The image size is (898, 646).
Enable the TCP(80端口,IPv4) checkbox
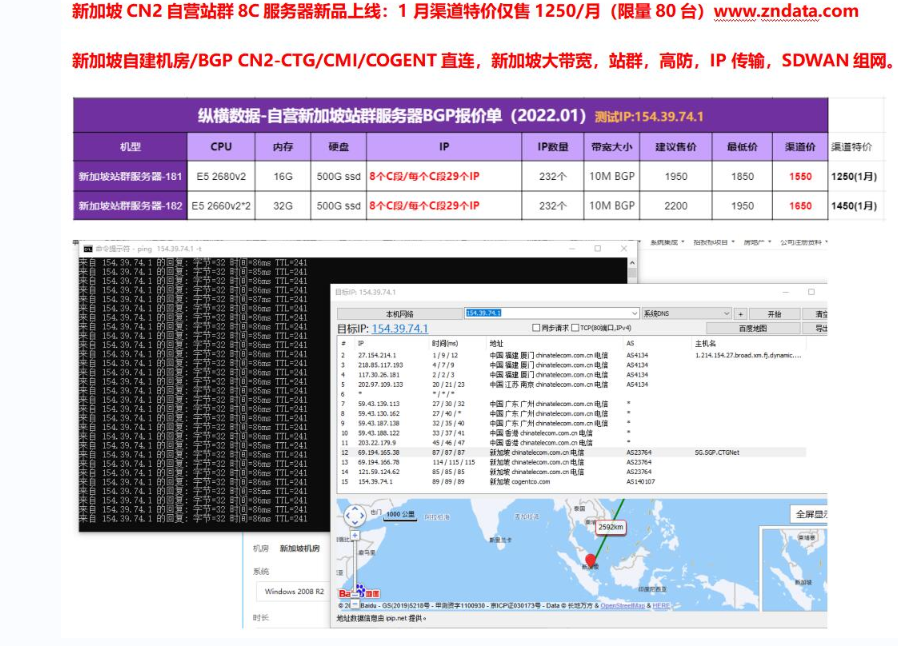[x=575, y=328]
